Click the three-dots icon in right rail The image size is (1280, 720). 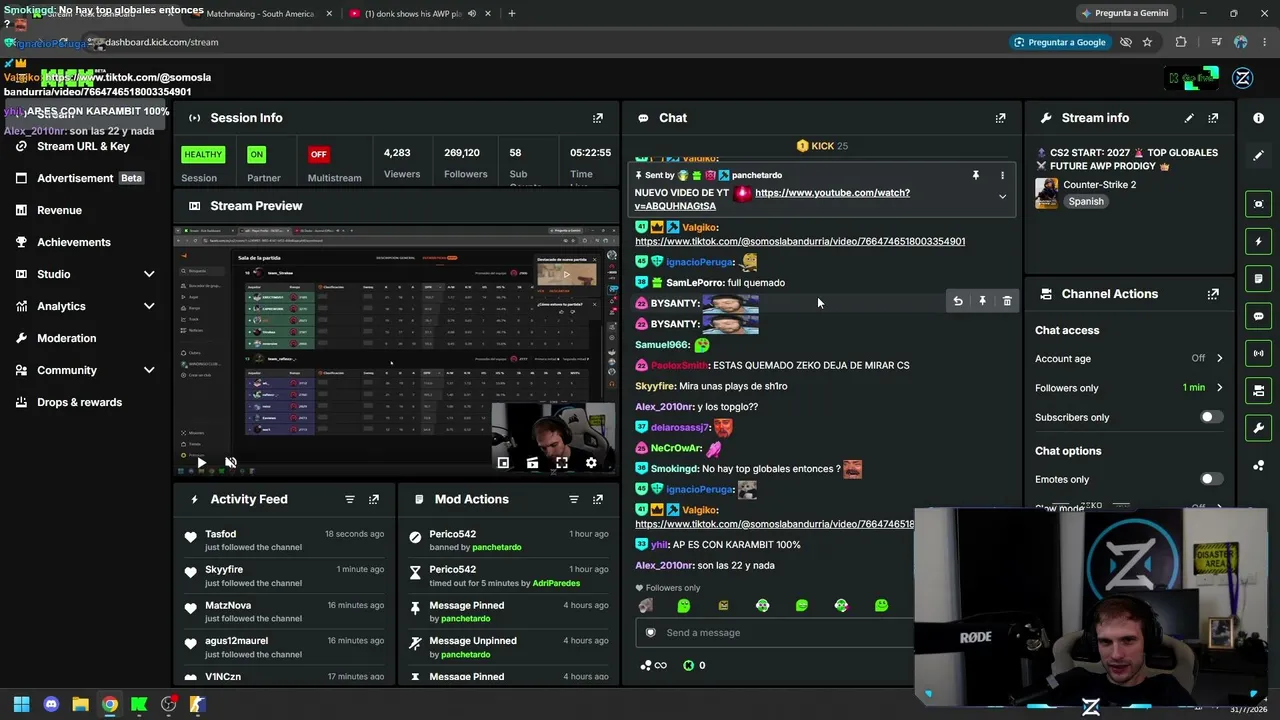coord(1258,465)
